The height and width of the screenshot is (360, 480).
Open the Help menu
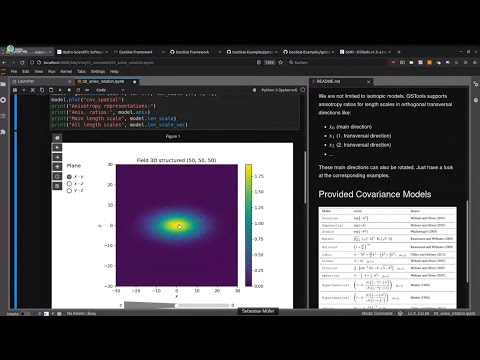[114, 71]
